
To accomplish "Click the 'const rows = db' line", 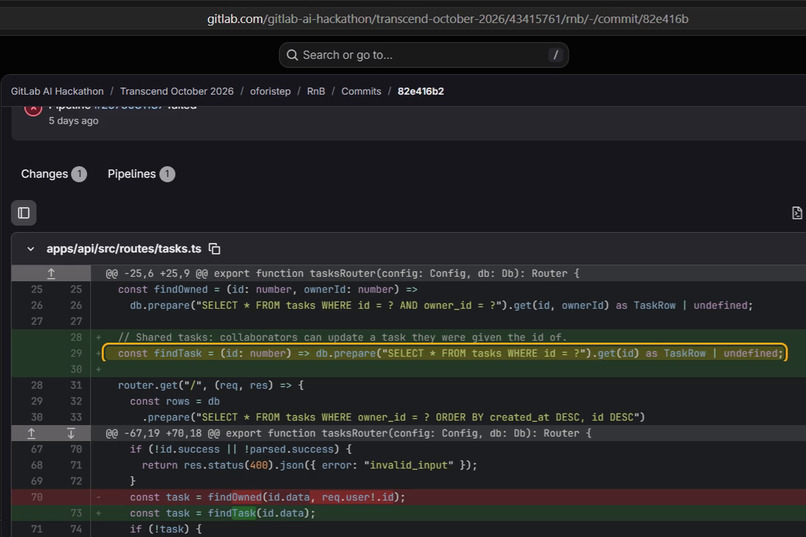I will click(x=175, y=401).
